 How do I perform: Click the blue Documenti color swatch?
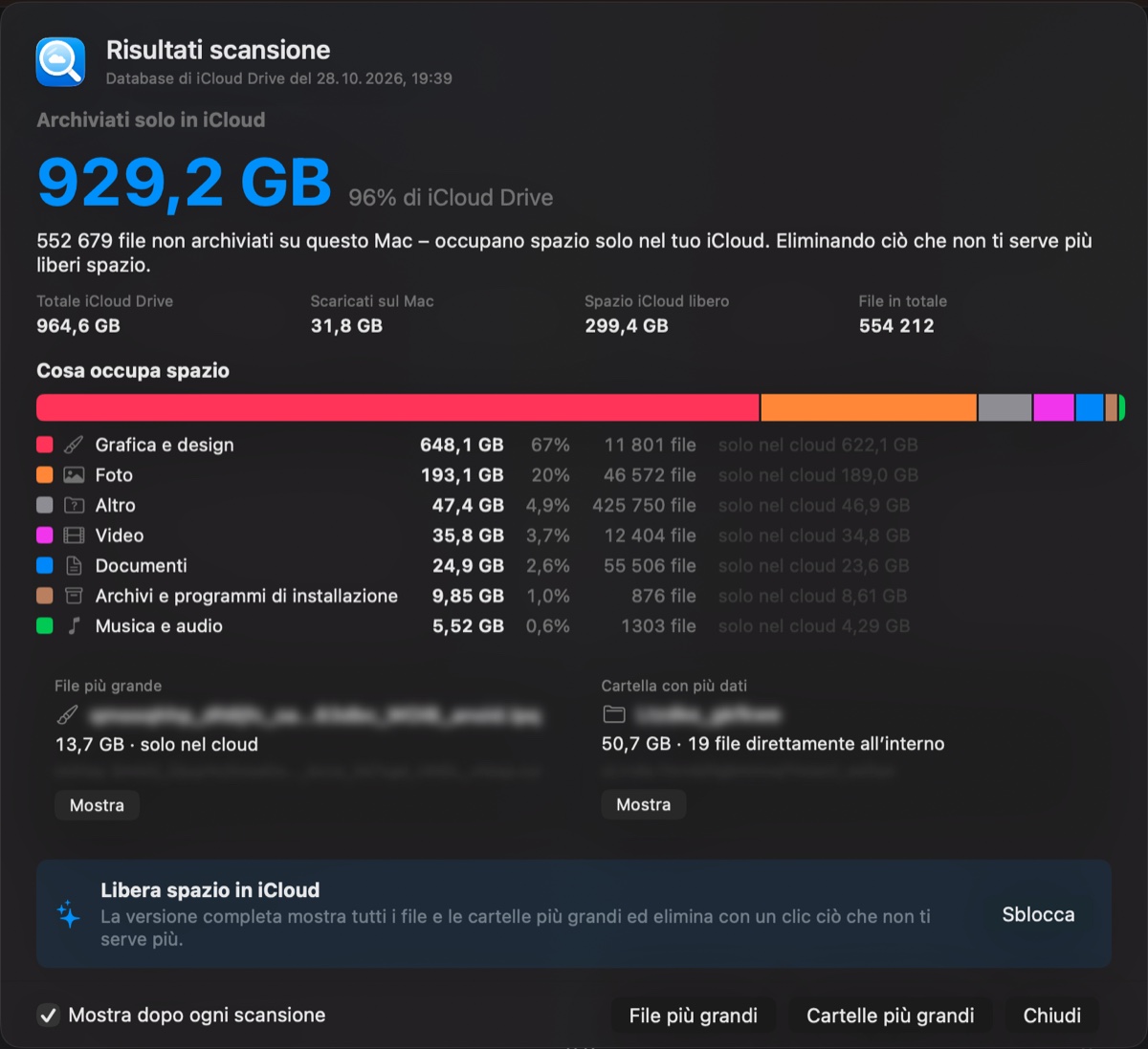pyautogui.click(x=44, y=566)
